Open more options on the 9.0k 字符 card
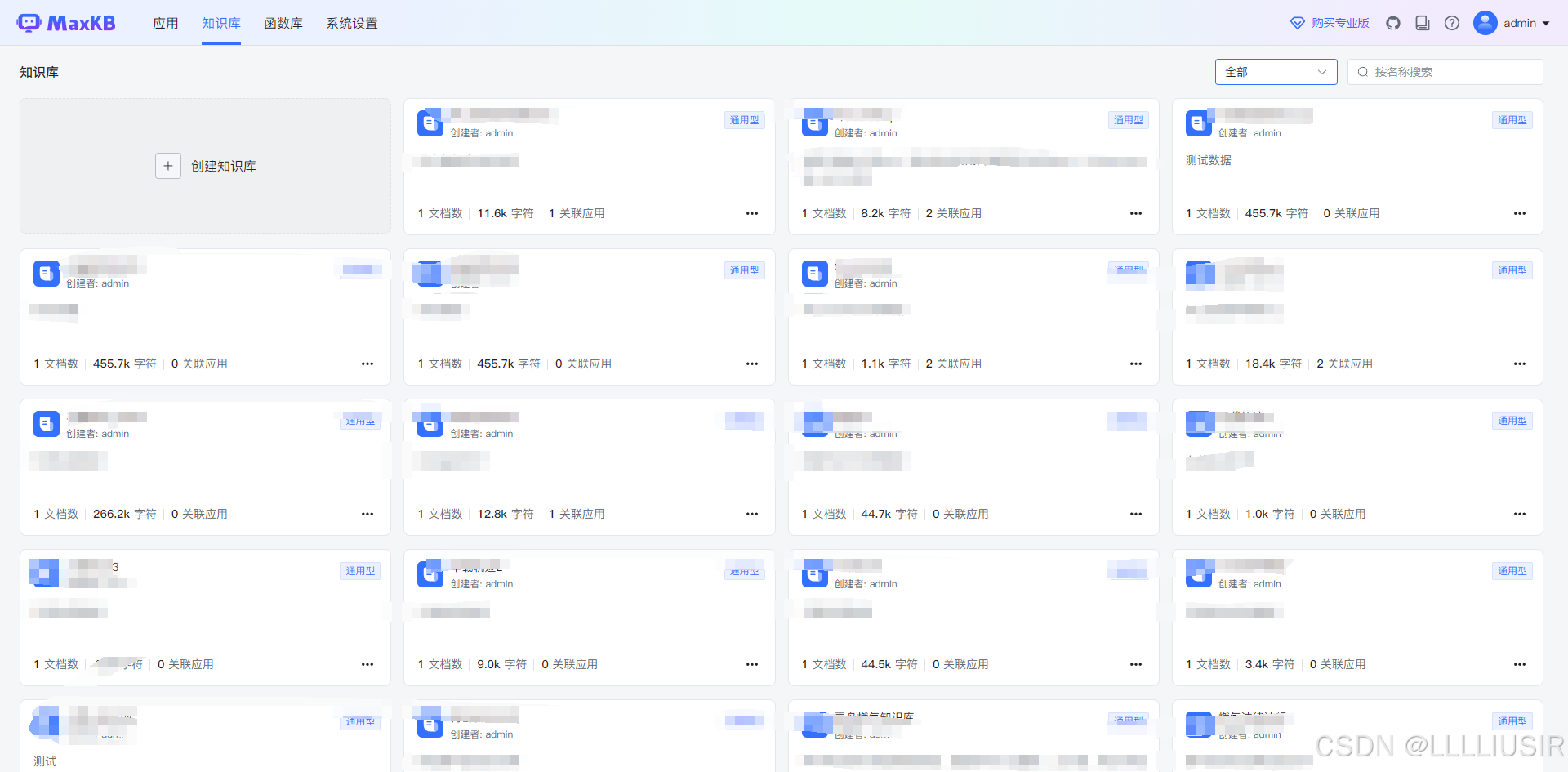 coord(752,664)
